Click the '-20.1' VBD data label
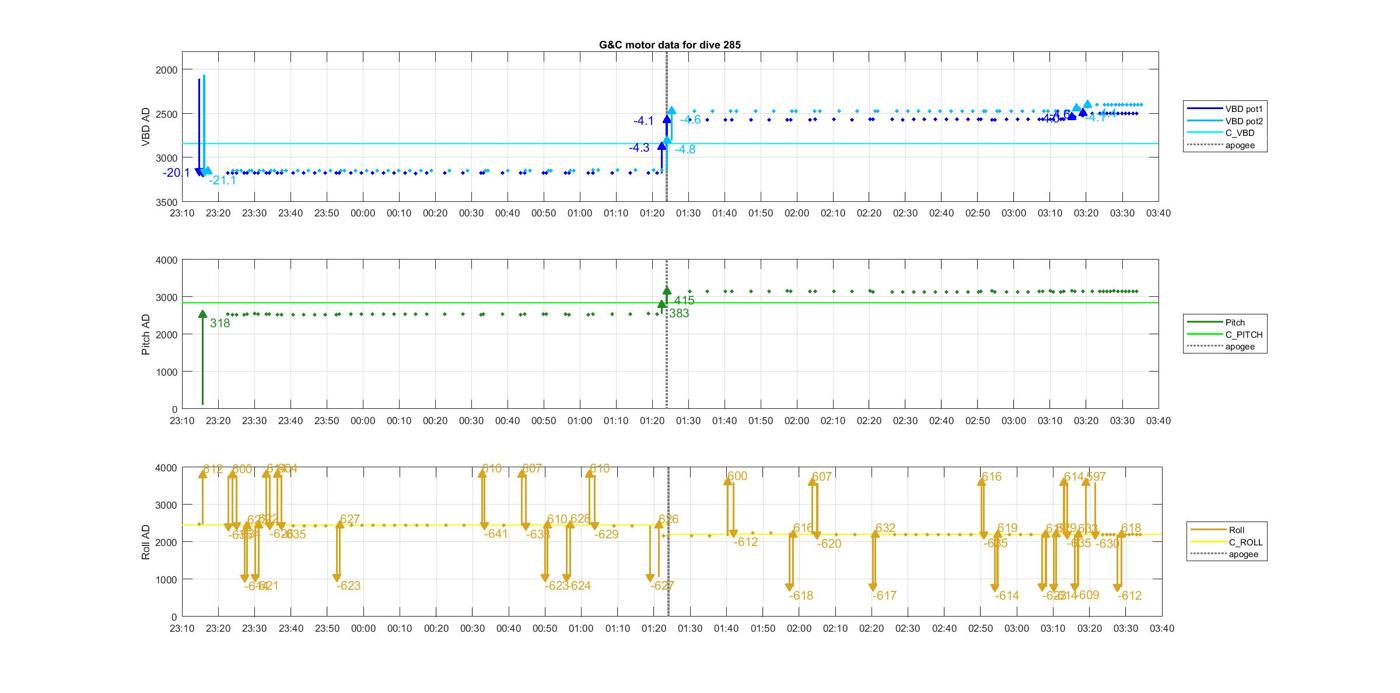Viewport: 1400px width, 693px height. [176, 173]
